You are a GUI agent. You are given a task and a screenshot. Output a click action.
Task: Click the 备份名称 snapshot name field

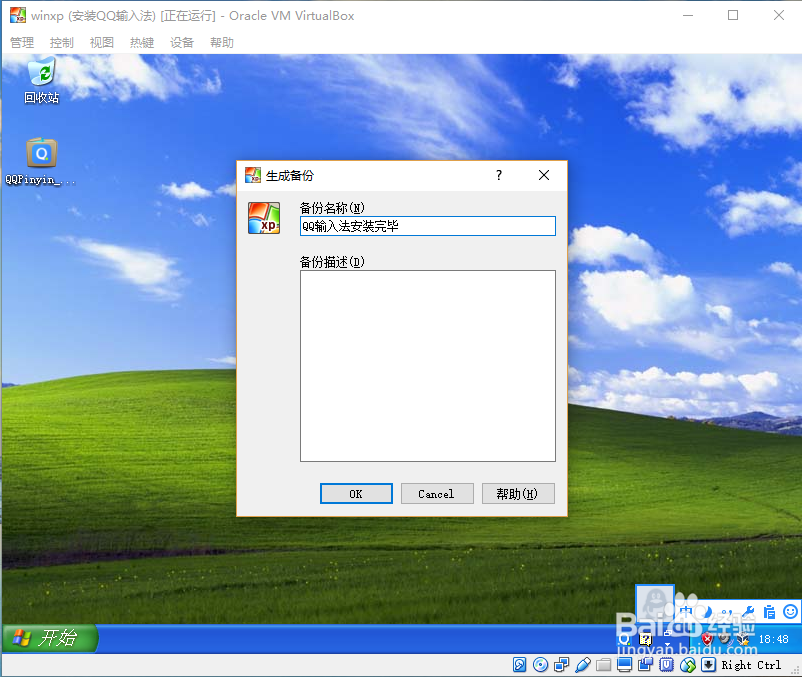(x=427, y=226)
